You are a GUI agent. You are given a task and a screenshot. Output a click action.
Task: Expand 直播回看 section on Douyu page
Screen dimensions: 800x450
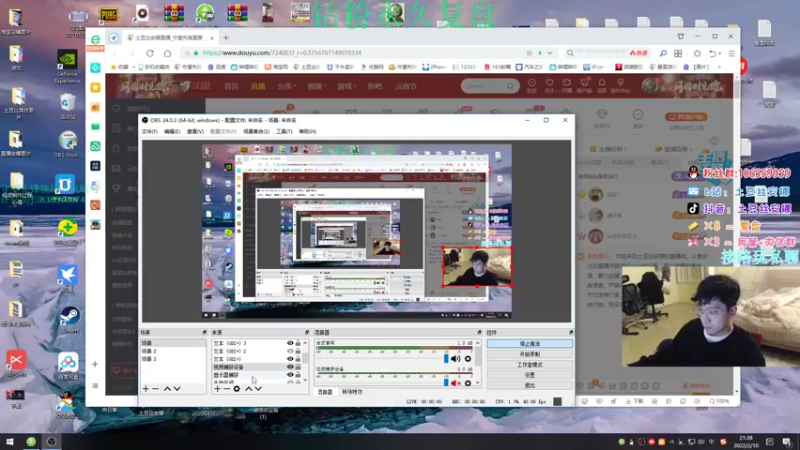click(x=673, y=149)
